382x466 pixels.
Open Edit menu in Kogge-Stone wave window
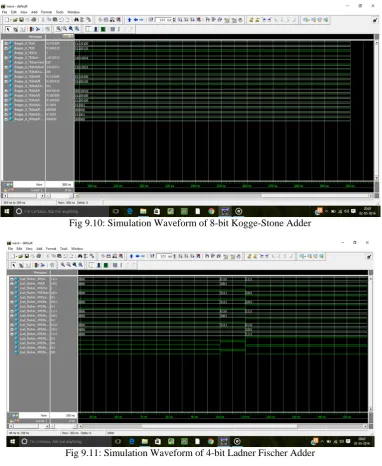pyautogui.click(x=14, y=12)
